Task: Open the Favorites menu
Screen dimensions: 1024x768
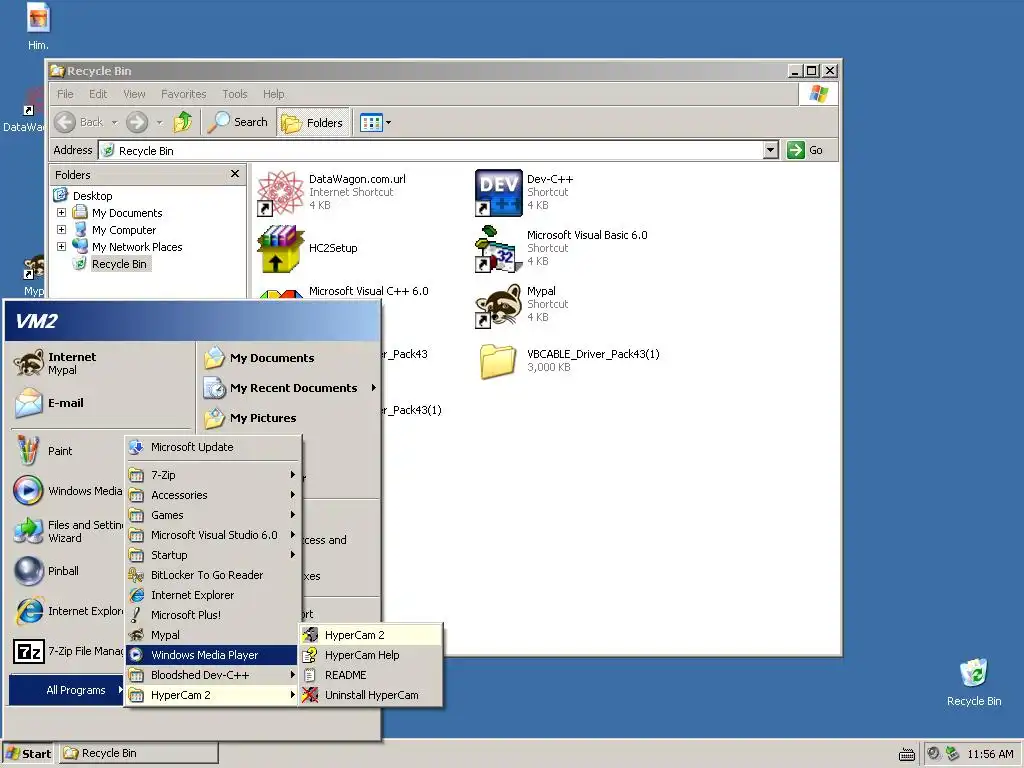Action: (184, 94)
